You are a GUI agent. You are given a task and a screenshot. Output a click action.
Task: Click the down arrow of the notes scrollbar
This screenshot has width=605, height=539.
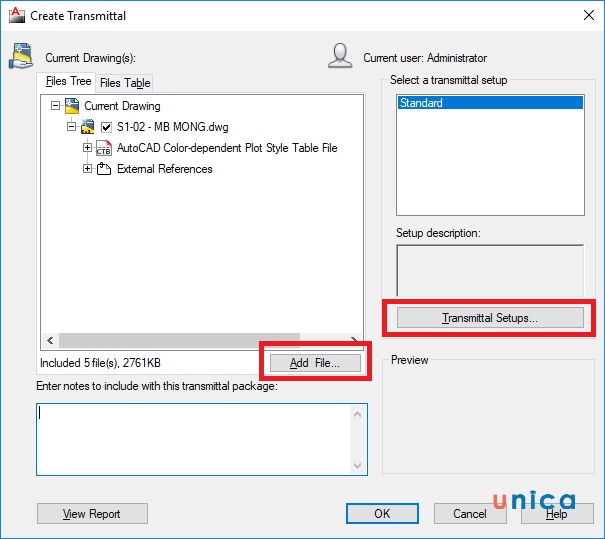pyautogui.click(x=357, y=466)
